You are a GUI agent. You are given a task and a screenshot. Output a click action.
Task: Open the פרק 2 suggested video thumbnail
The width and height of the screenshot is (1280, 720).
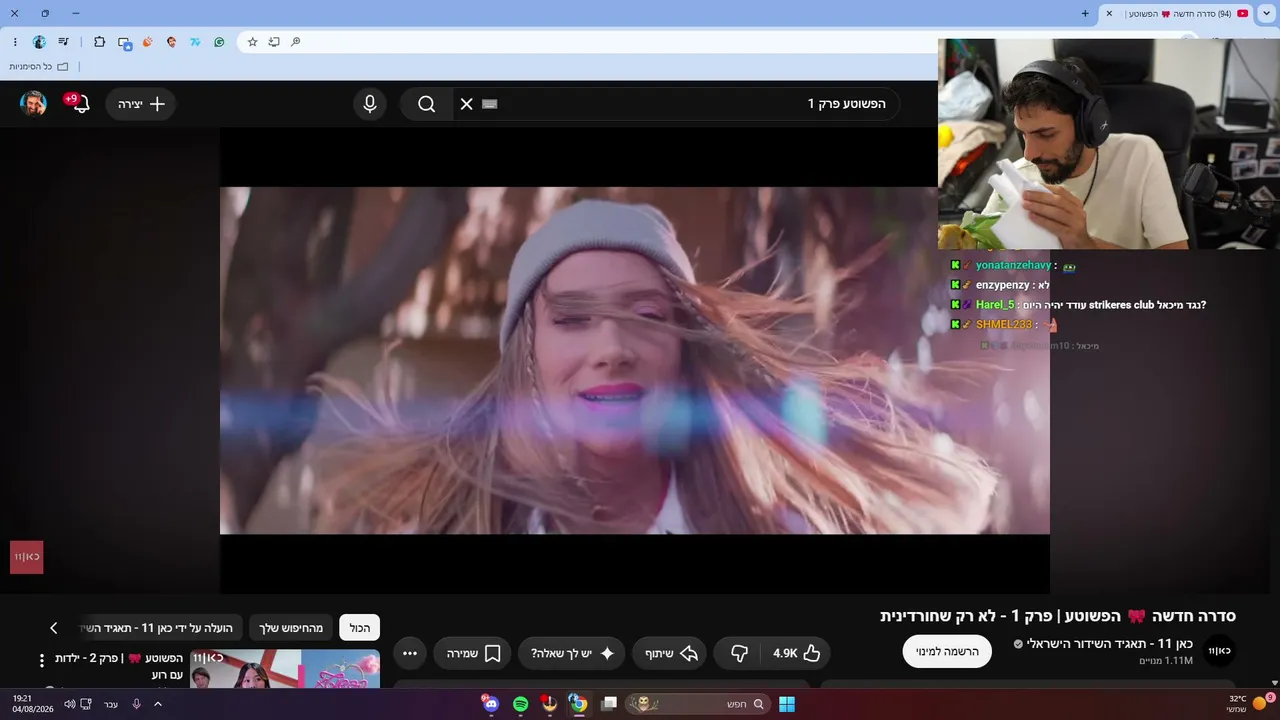[x=285, y=669]
